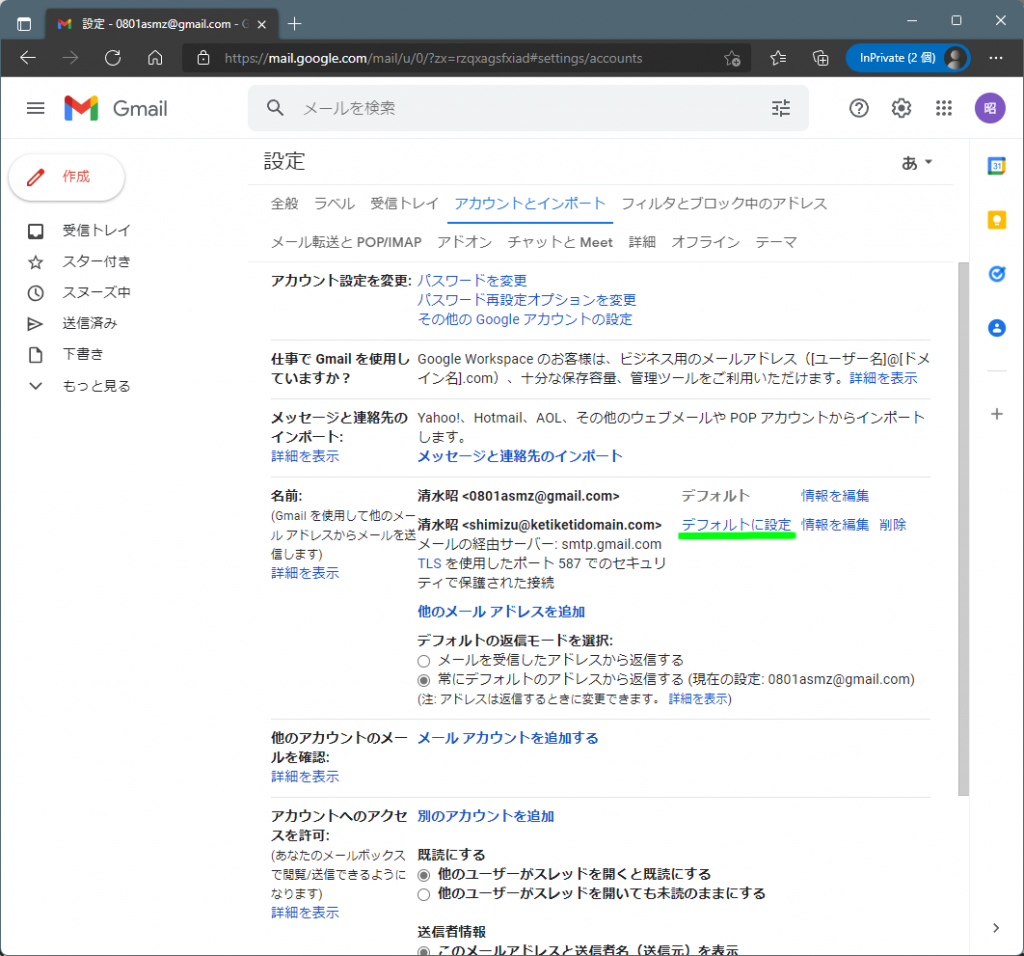This screenshot has height=956, width=1024.
Task: Open browser Collections icon
Action: point(820,58)
